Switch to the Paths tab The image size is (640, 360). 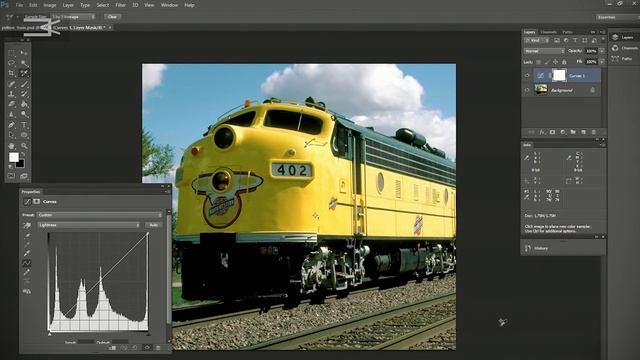point(567,32)
